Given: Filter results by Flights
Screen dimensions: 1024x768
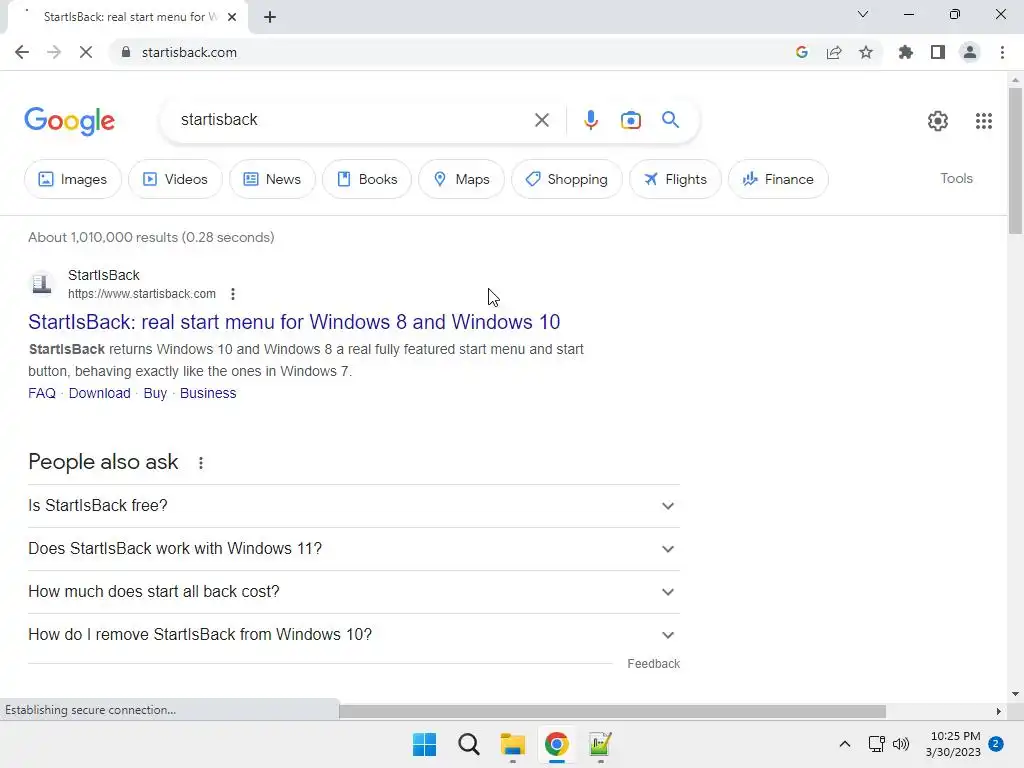Looking at the screenshot, I should [675, 179].
